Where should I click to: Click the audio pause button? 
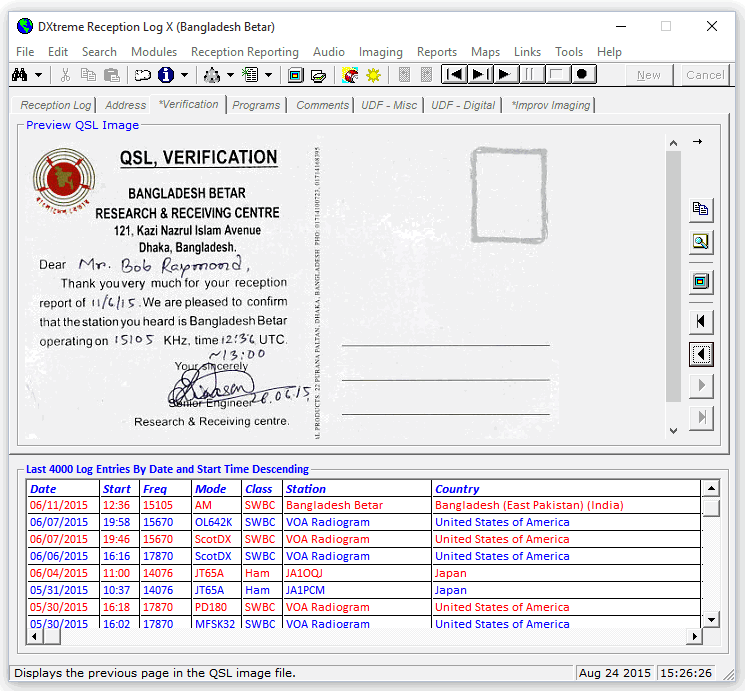click(531, 75)
